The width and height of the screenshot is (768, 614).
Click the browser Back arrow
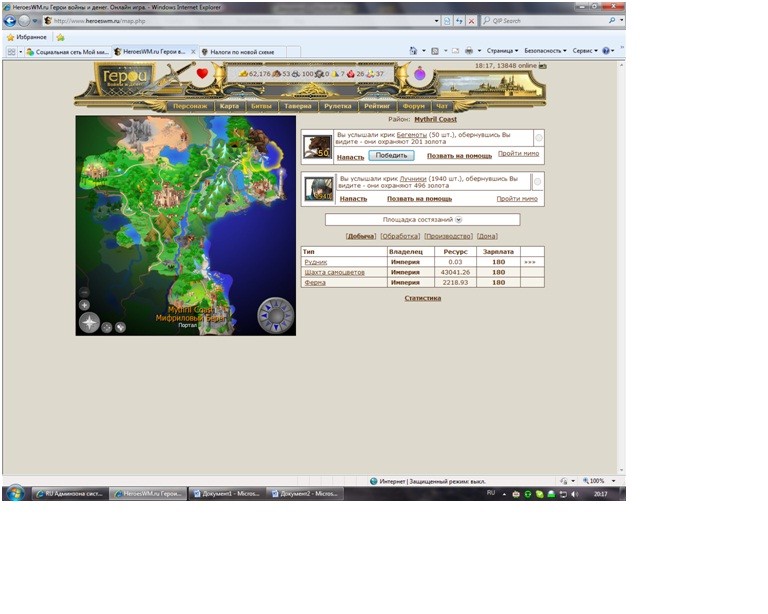tap(9, 21)
